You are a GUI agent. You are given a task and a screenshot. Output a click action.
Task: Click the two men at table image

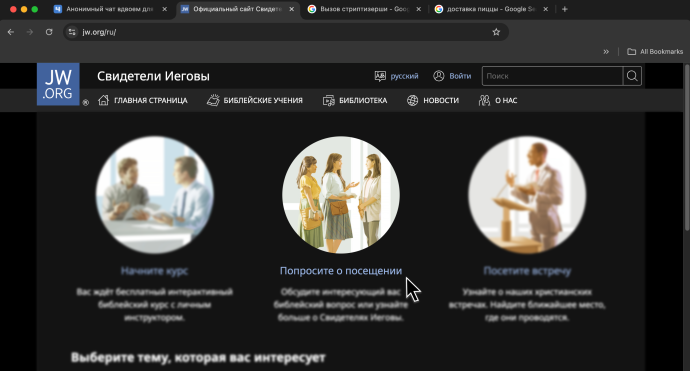[155, 195]
